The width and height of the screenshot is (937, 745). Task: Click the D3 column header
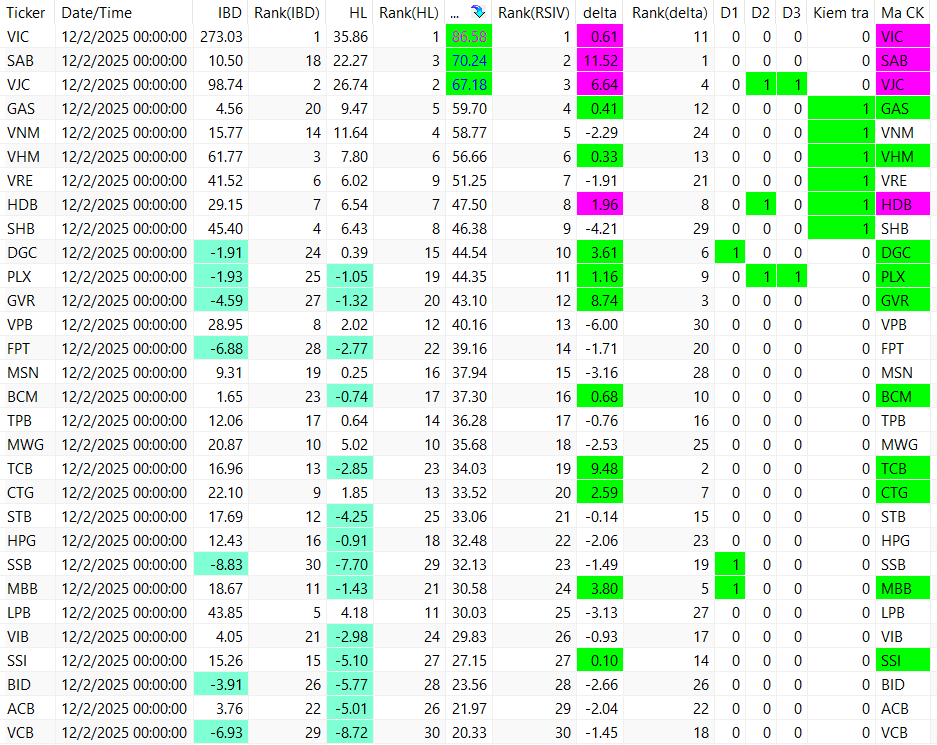coord(791,13)
